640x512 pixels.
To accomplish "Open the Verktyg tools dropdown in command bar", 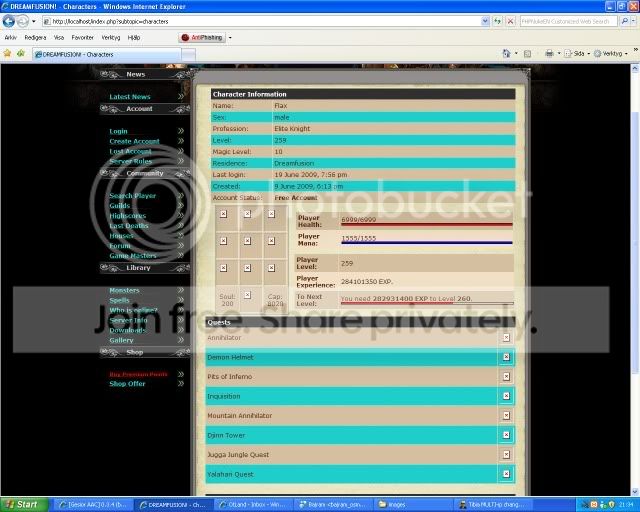I will (611, 53).
